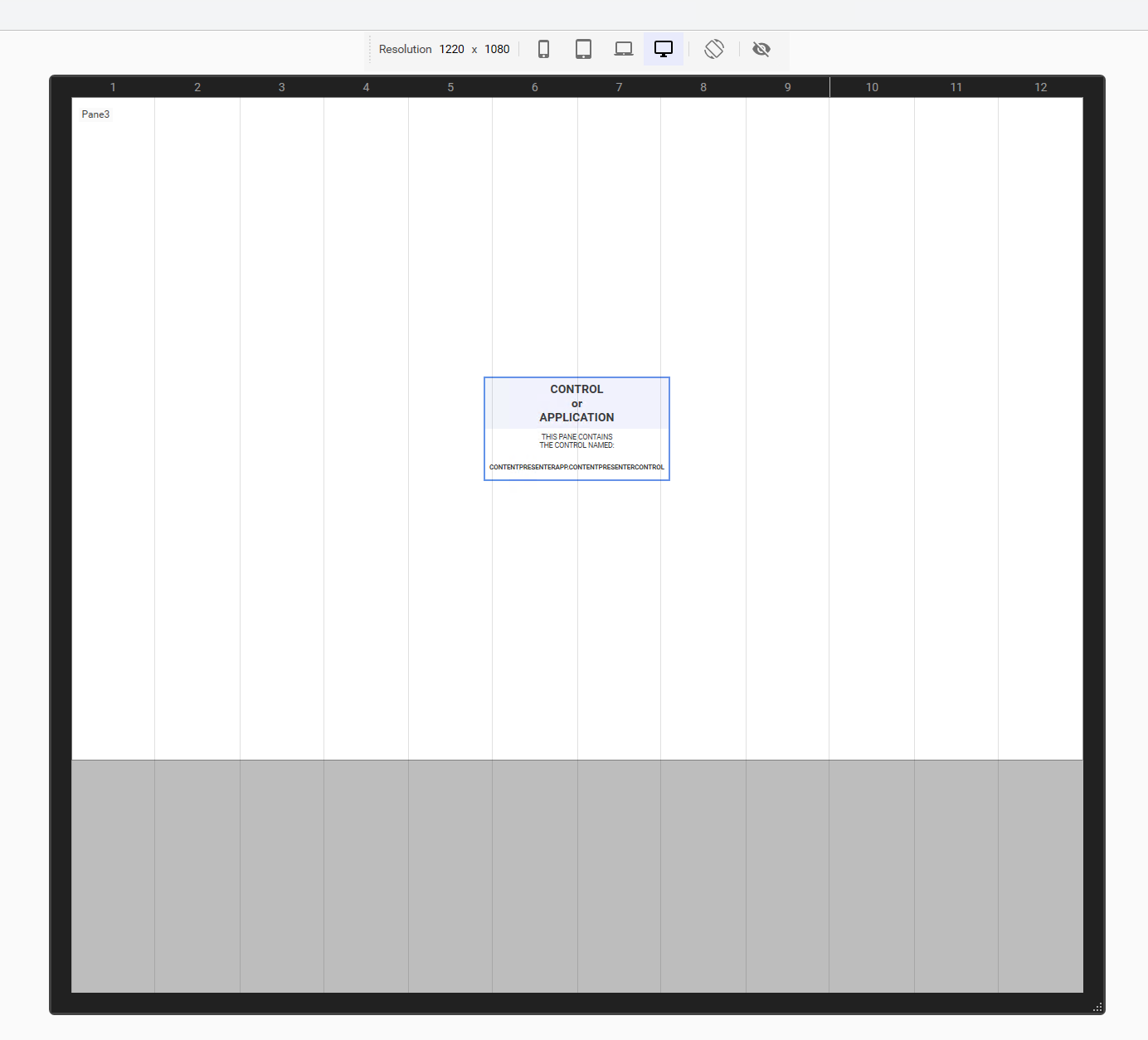Screen dimensions: 1148x1040
Task: Select the CONTROL or APPLICATION placeholder header
Action: [576, 403]
